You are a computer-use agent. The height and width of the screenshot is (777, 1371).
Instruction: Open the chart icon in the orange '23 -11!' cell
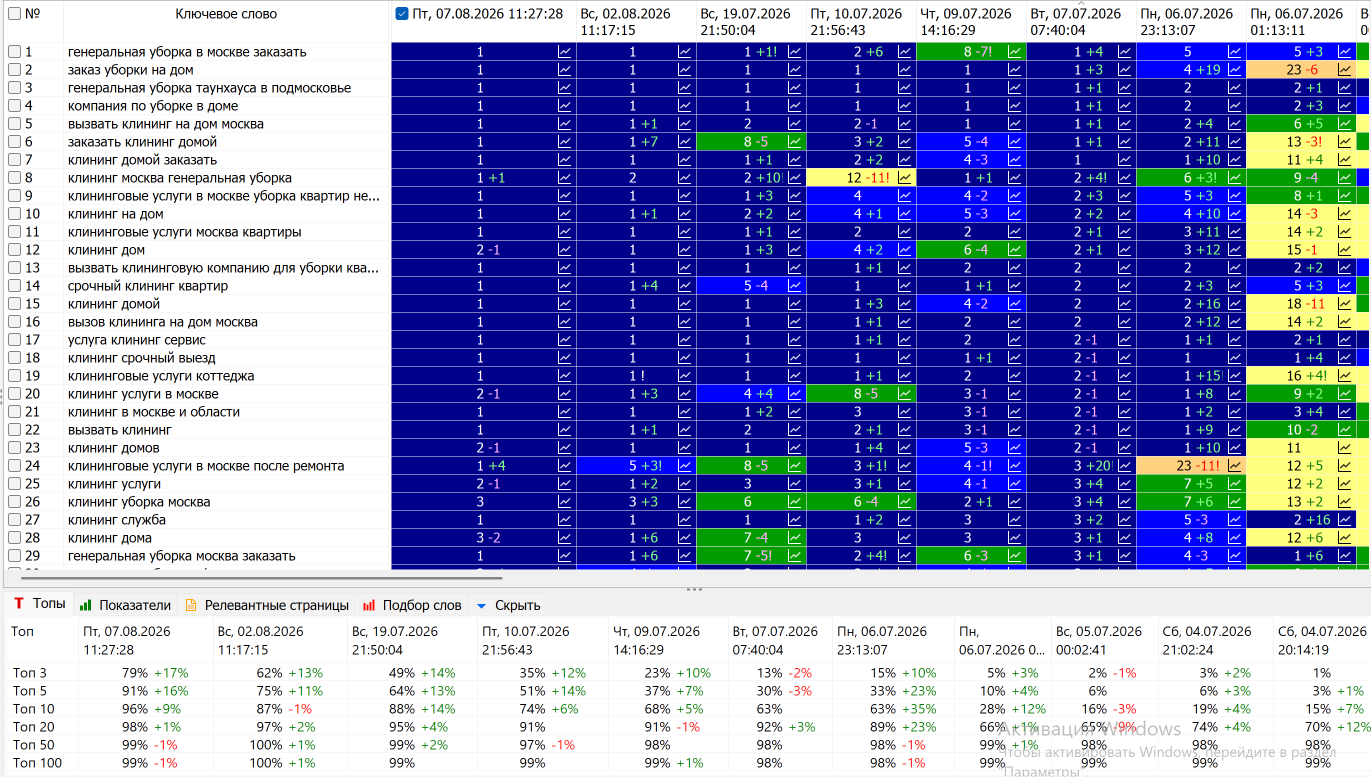tap(1235, 466)
